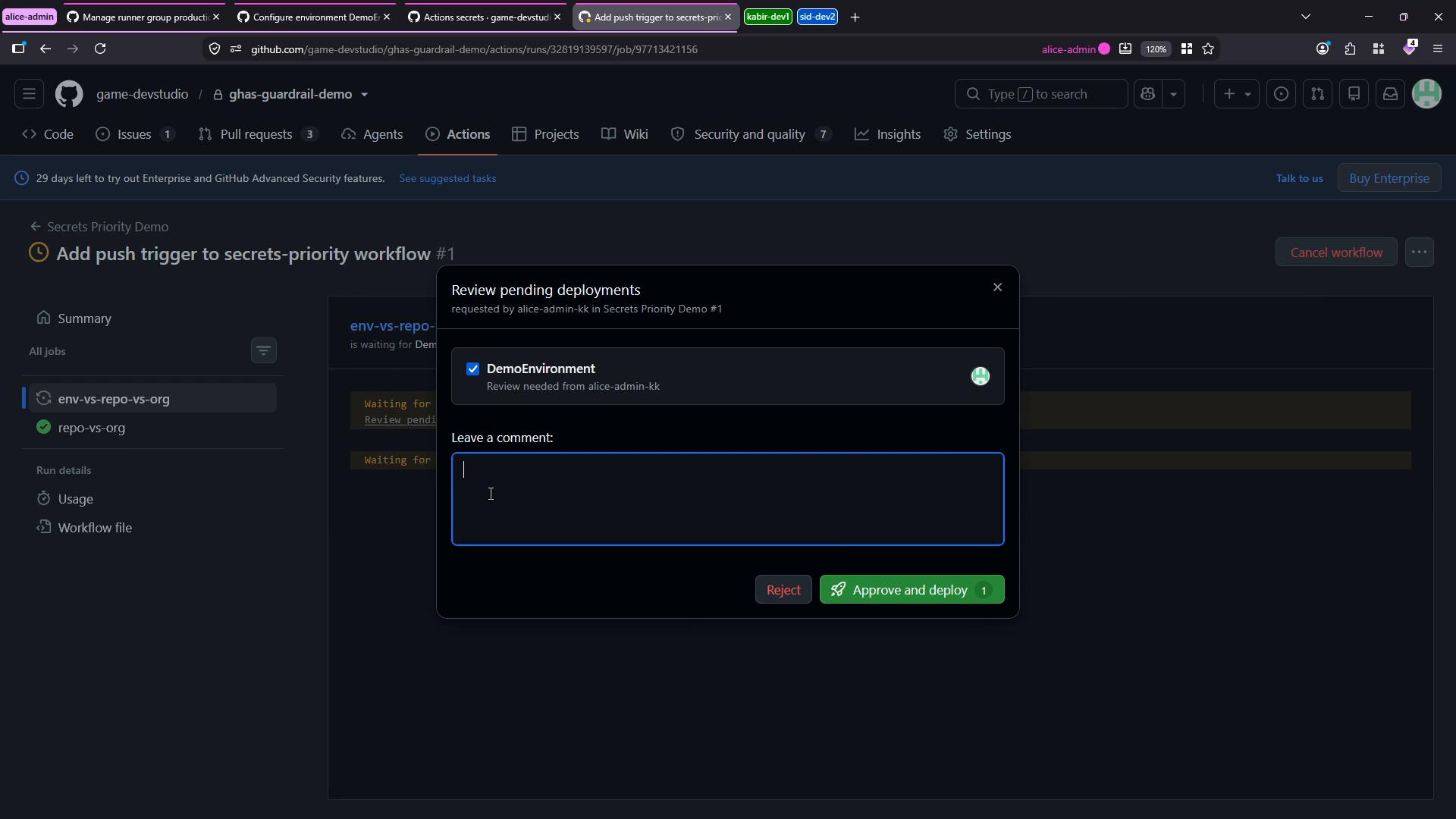Open the workflow run ellipsis options menu
The image size is (1456, 819).
tap(1419, 253)
